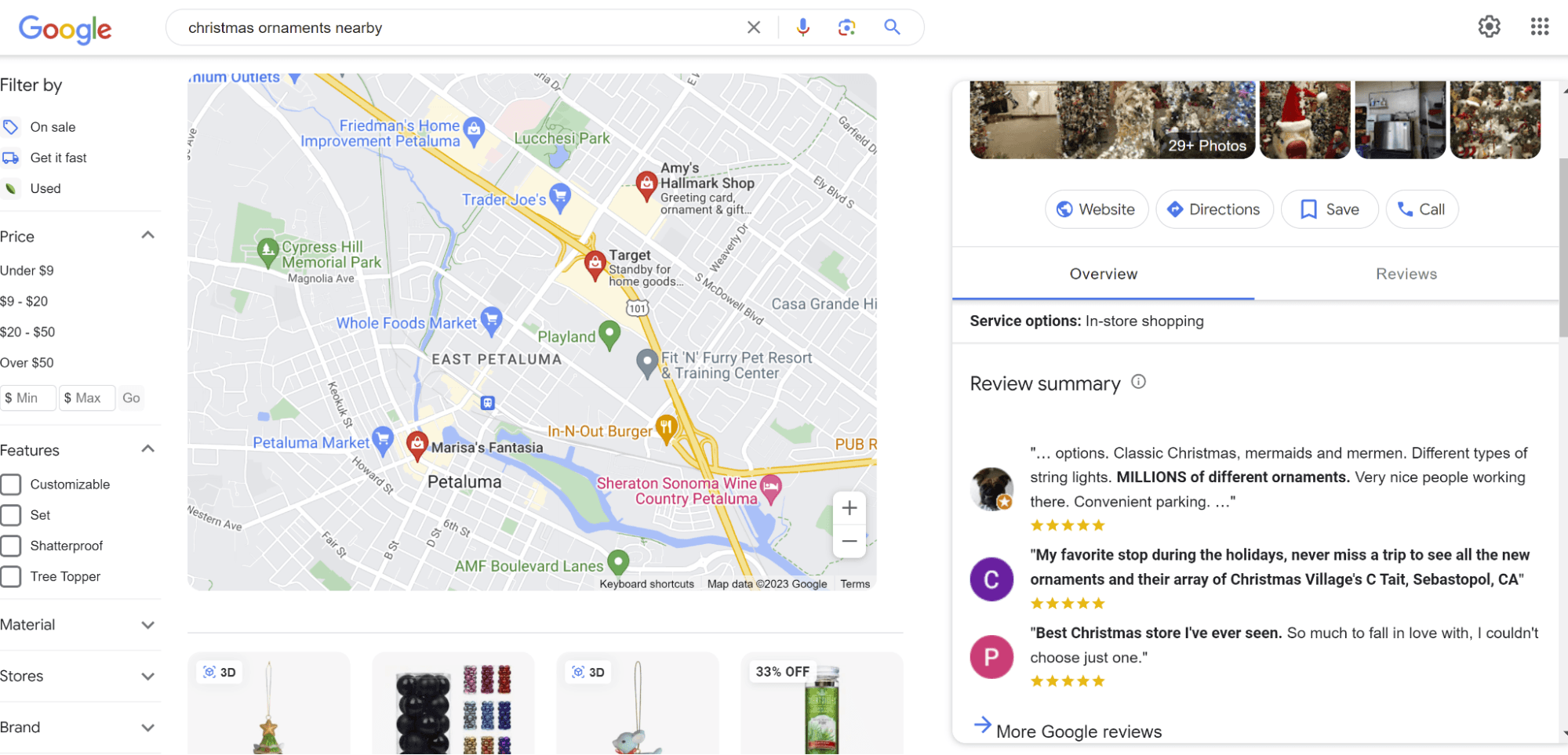This screenshot has width=1568, height=755.
Task: Open the Google apps grid
Action: pyautogui.click(x=1539, y=27)
